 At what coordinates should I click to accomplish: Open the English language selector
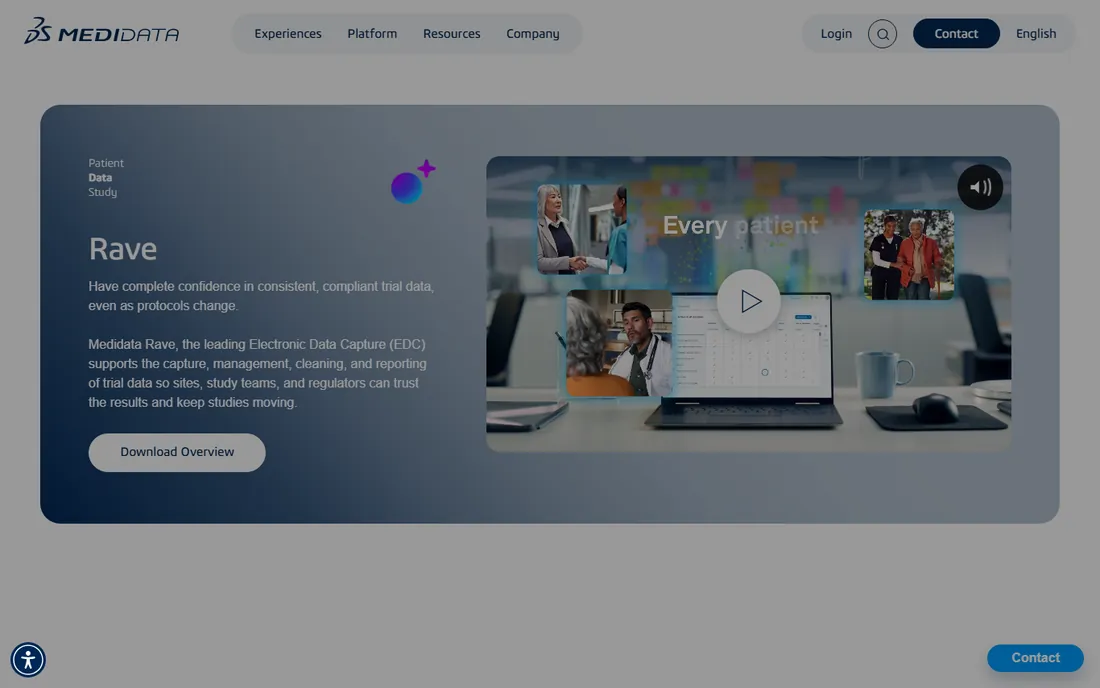1035,34
